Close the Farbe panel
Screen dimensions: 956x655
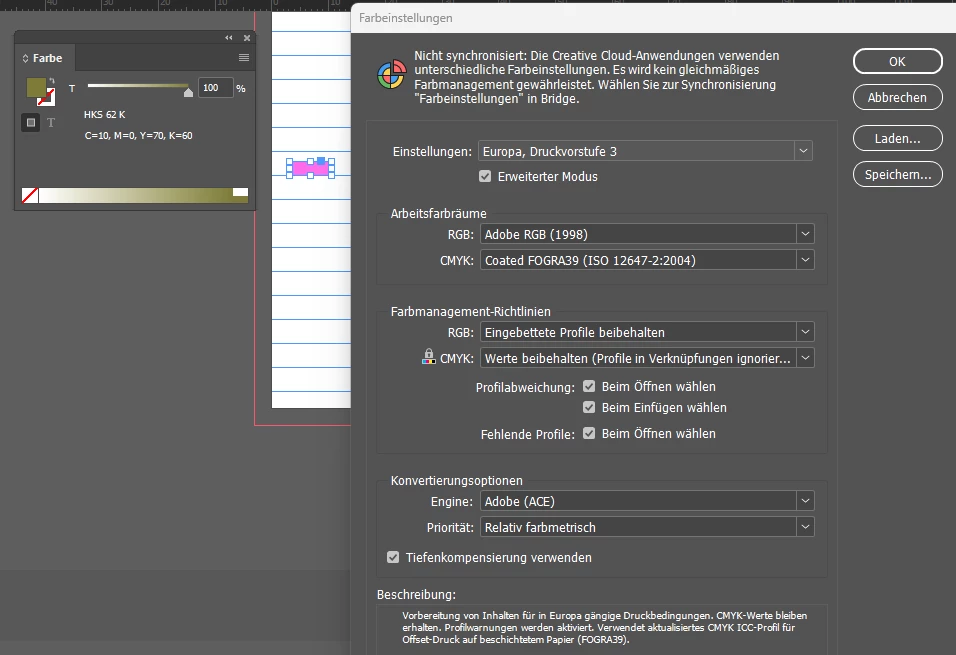[x=247, y=38]
